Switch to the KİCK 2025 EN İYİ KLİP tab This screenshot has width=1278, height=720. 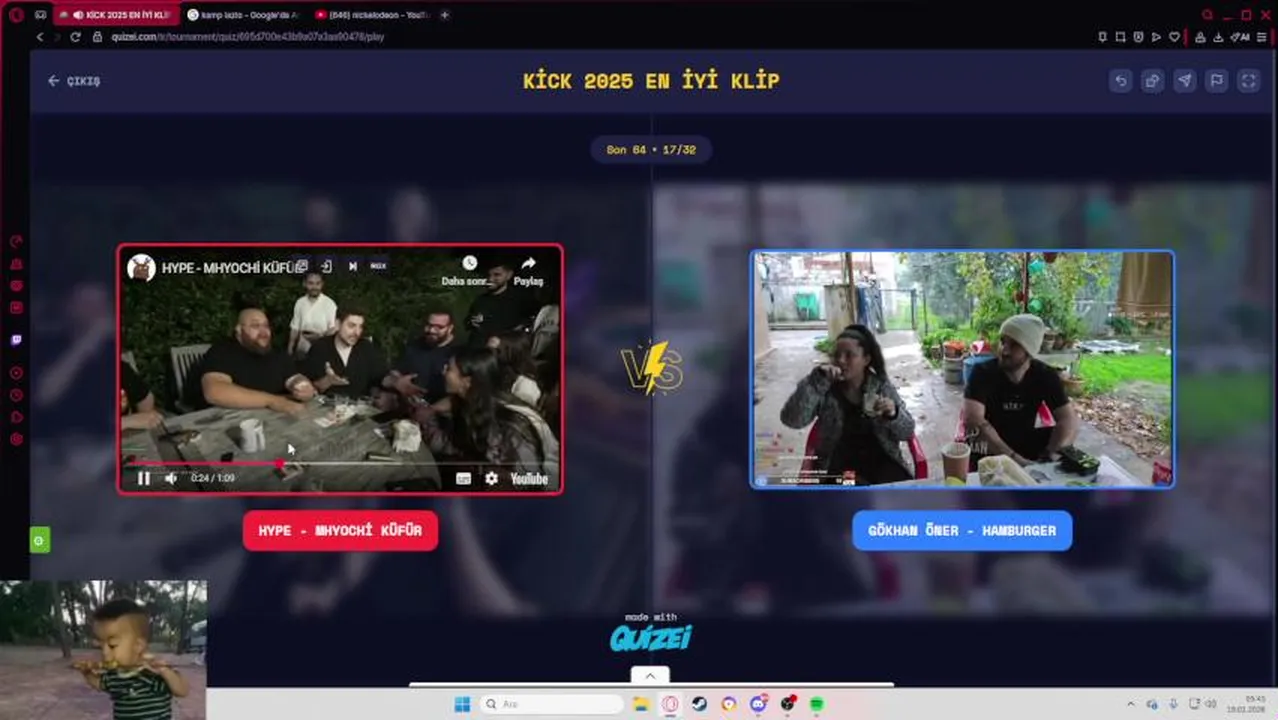(118, 15)
